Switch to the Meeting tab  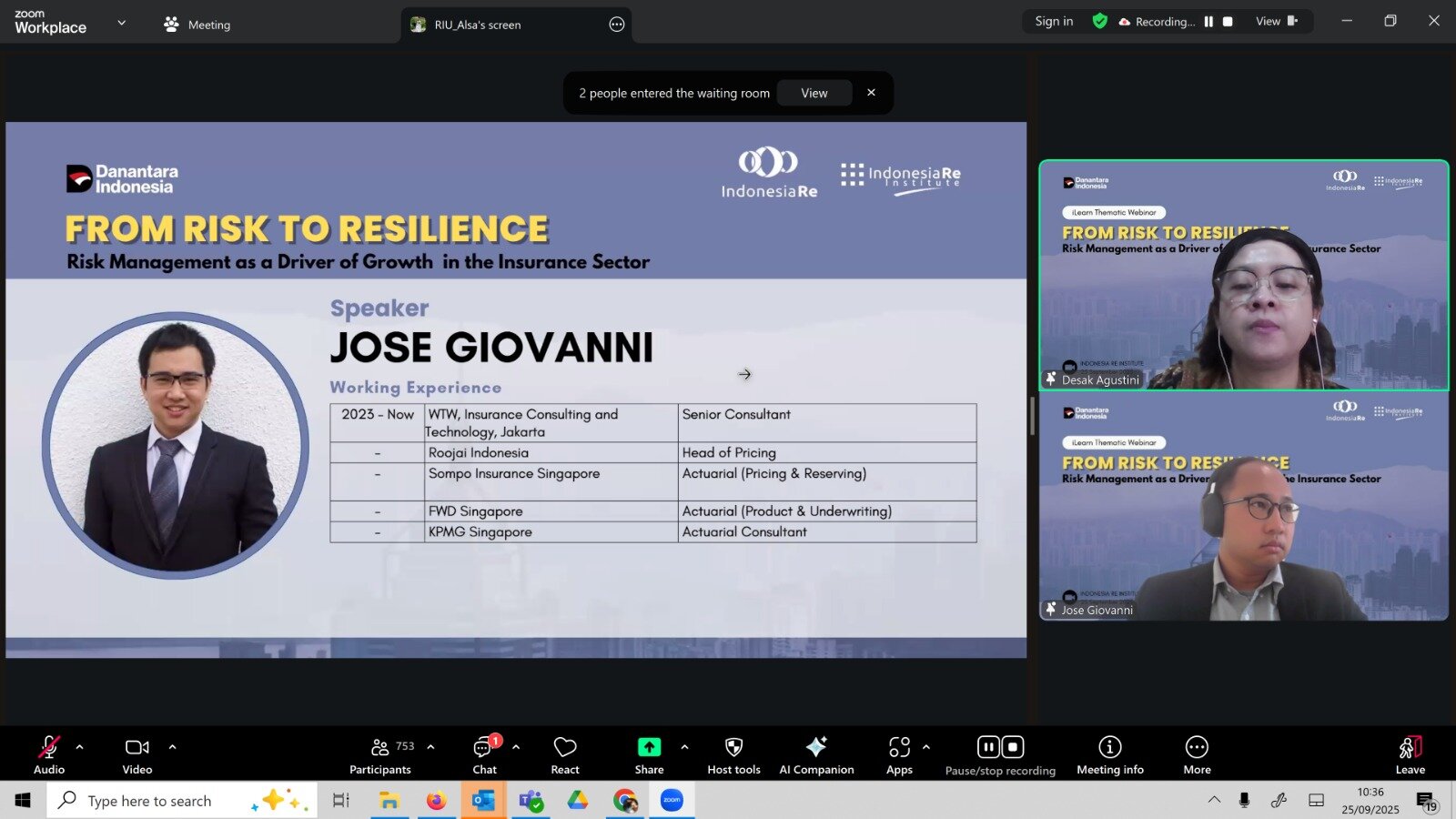pos(197,25)
